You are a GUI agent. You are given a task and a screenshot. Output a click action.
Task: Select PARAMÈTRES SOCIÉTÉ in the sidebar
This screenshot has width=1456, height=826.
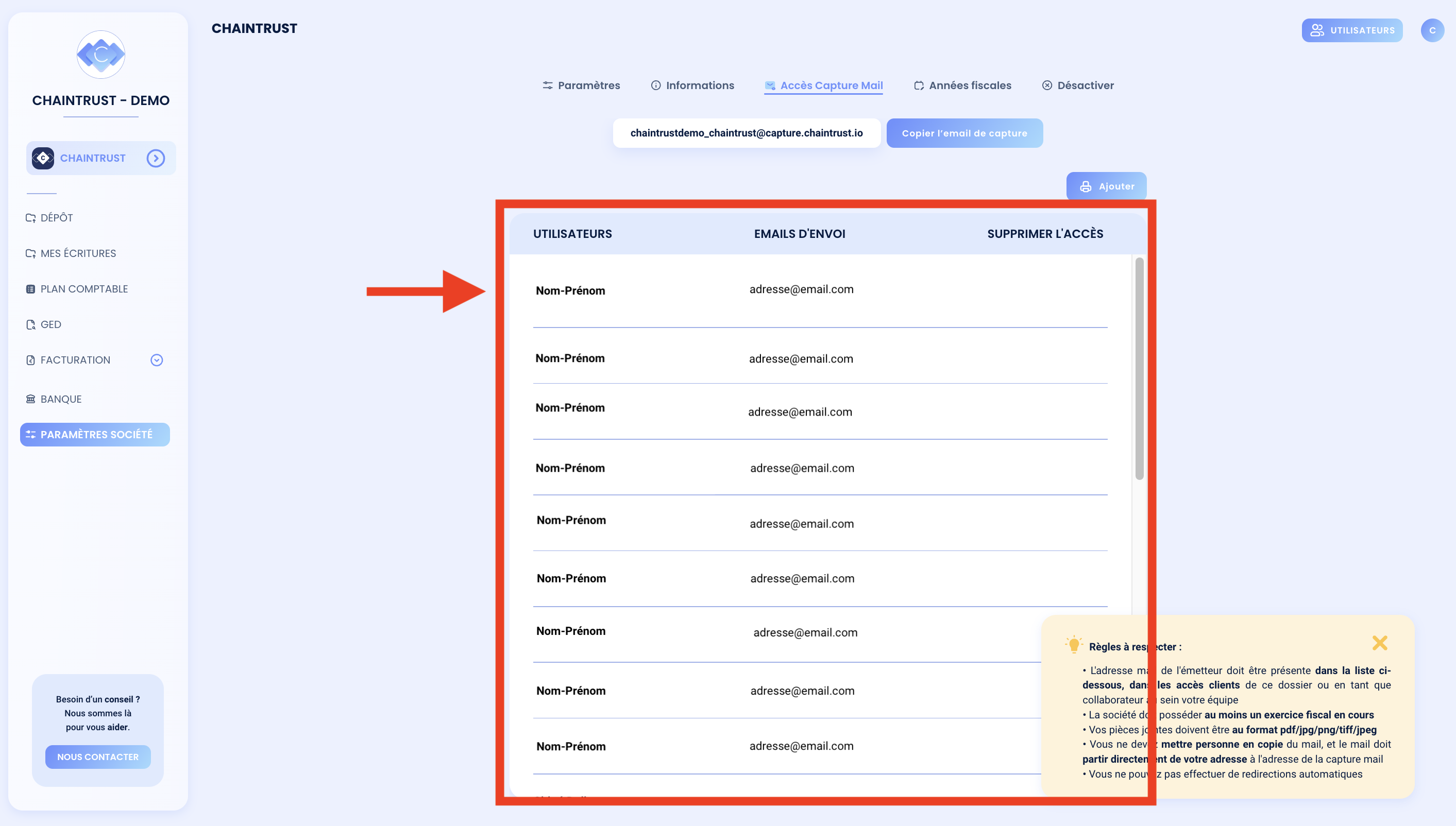[x=95, y=435]
